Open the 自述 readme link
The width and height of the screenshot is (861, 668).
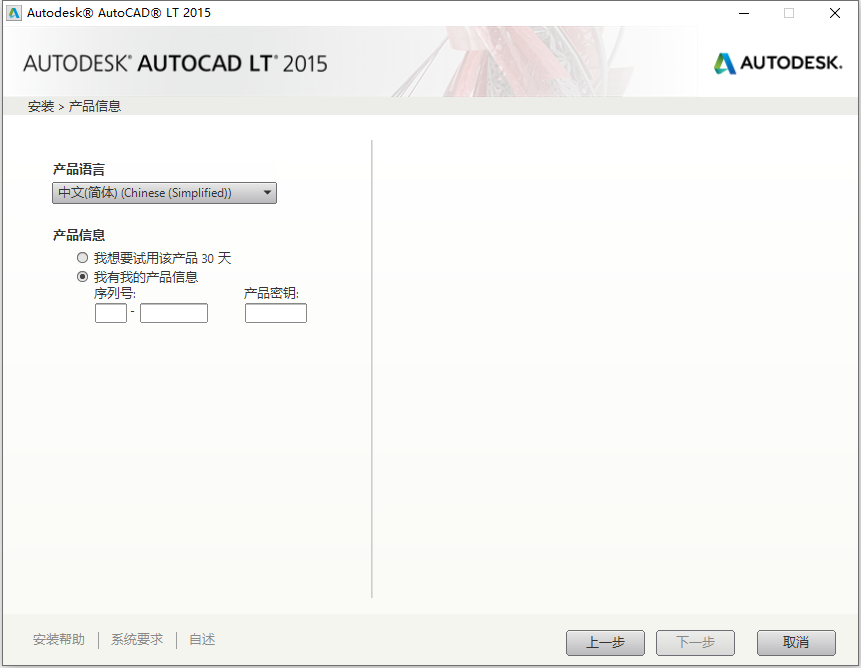202,640
